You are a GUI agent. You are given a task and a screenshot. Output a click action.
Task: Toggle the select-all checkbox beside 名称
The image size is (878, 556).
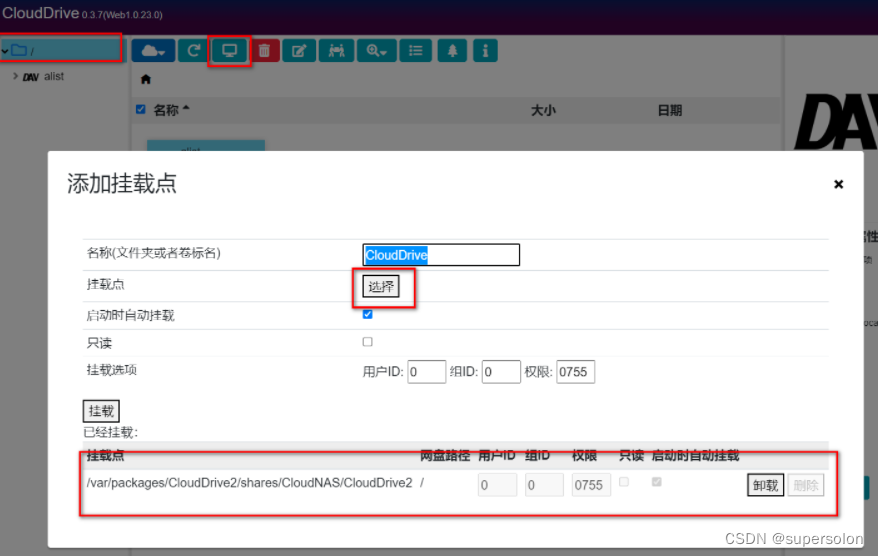click(x=141, y=109)
